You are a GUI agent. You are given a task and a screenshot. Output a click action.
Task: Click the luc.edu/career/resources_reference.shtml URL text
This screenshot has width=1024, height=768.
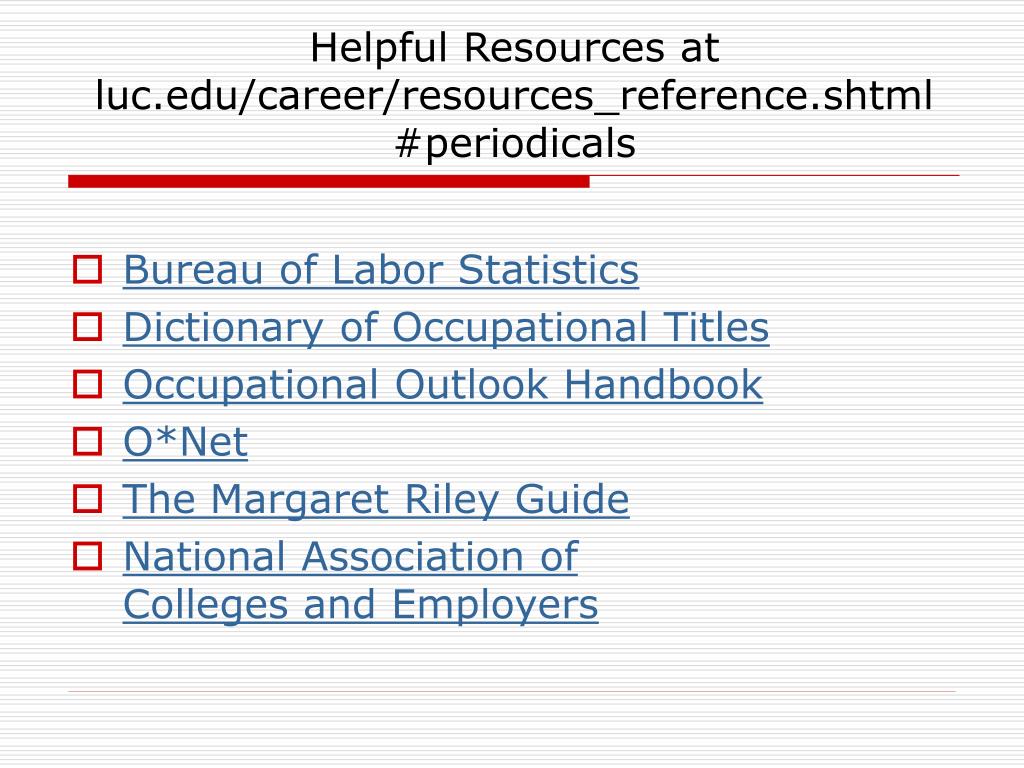tap(514, 95)
